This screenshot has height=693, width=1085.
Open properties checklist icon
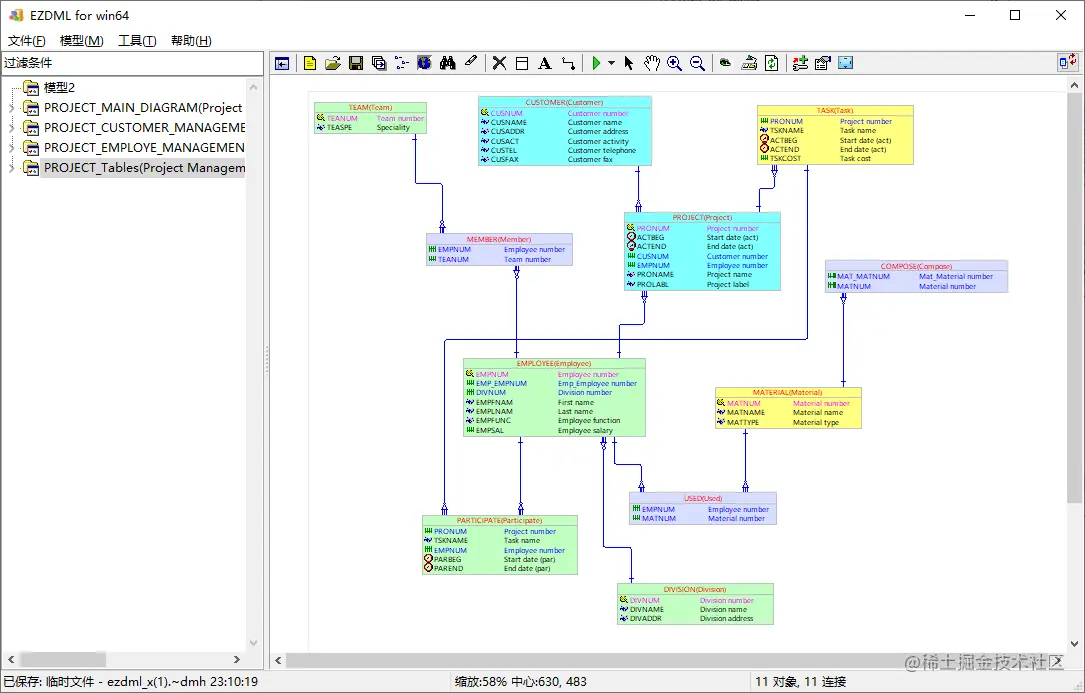(823, 64)
